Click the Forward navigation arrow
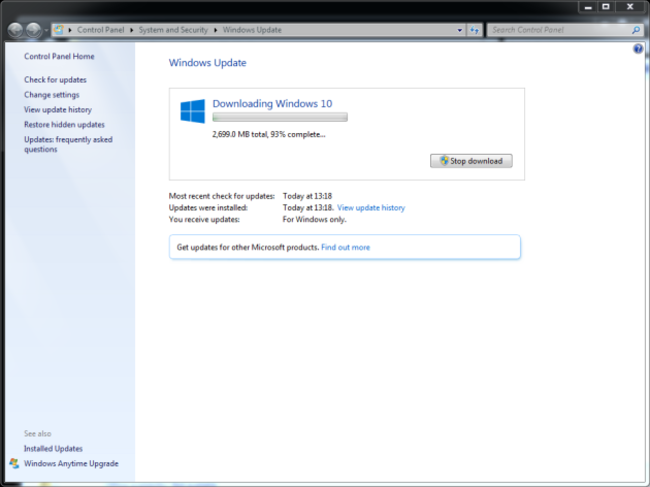Viewport: 650px width, 487px height. tap(34, 30)
